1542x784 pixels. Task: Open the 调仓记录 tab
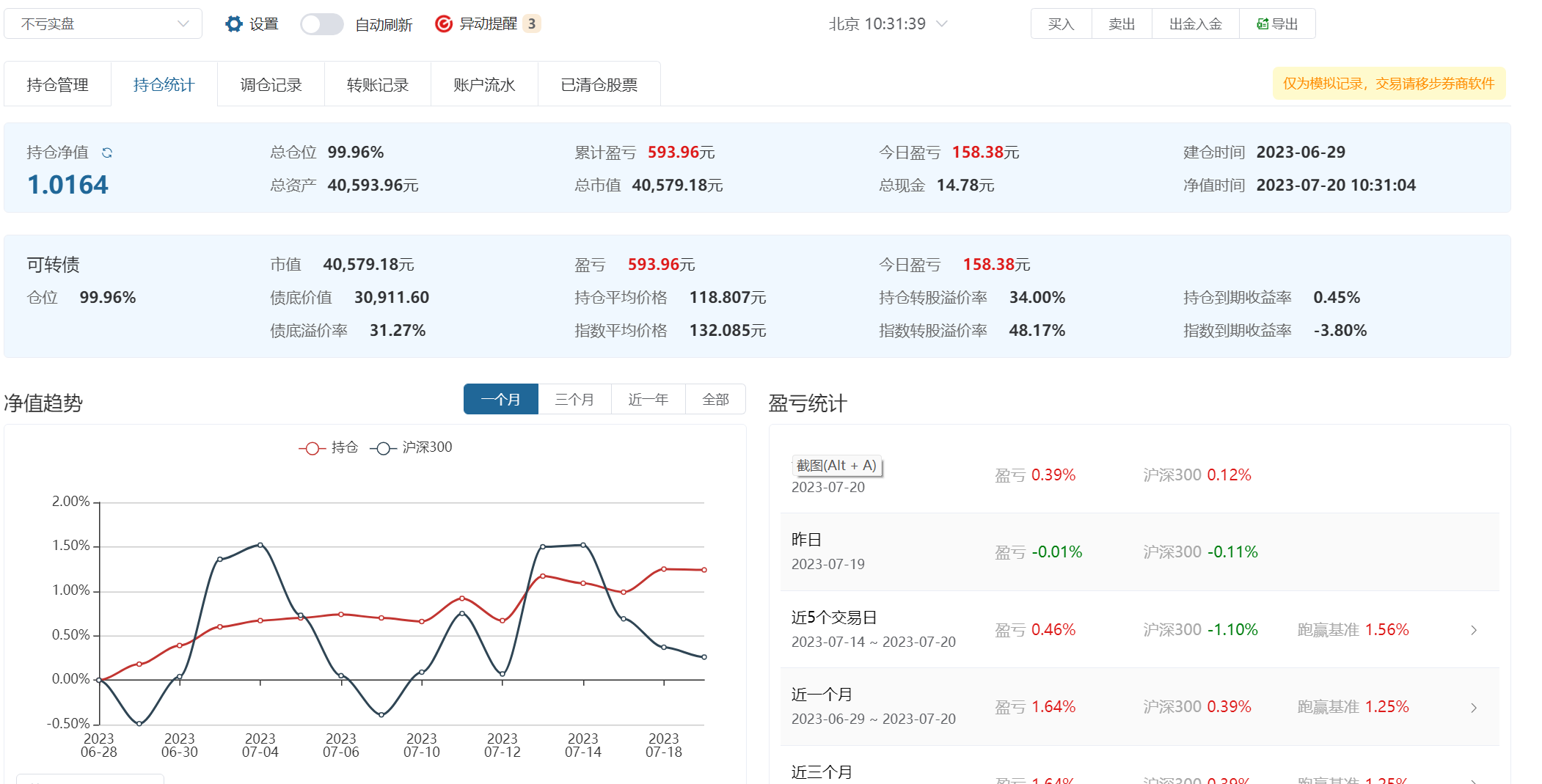click(x=271, y=85)
